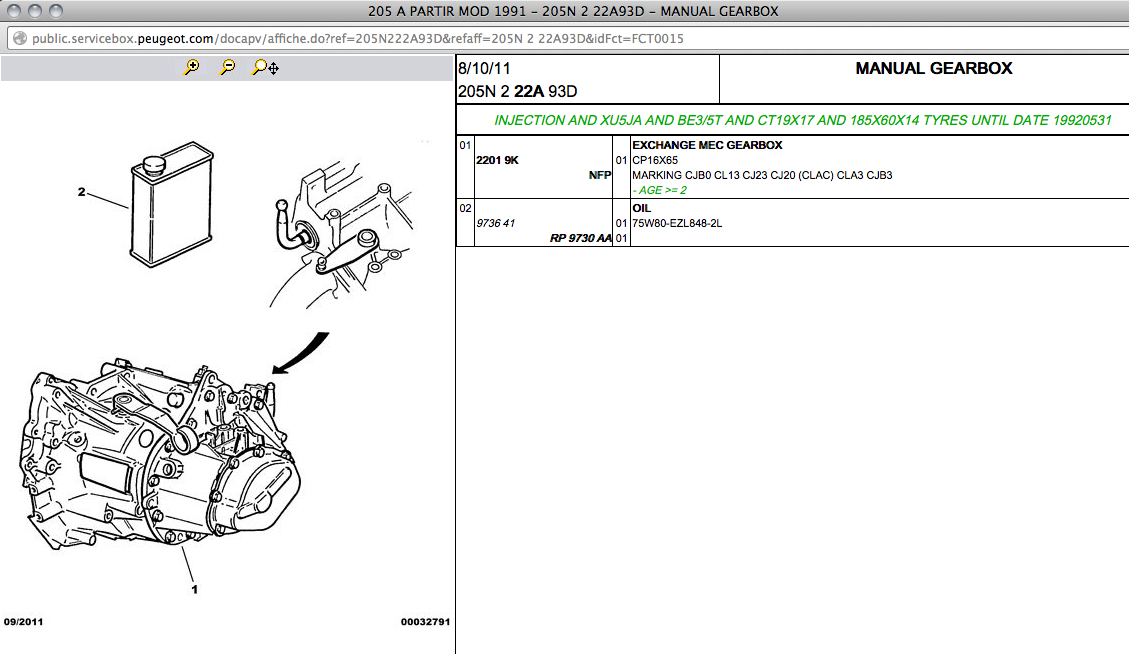Click callout number 1 below the gearbox
The width and height of the screenshot is (1129, 654).
pos(194,589)
